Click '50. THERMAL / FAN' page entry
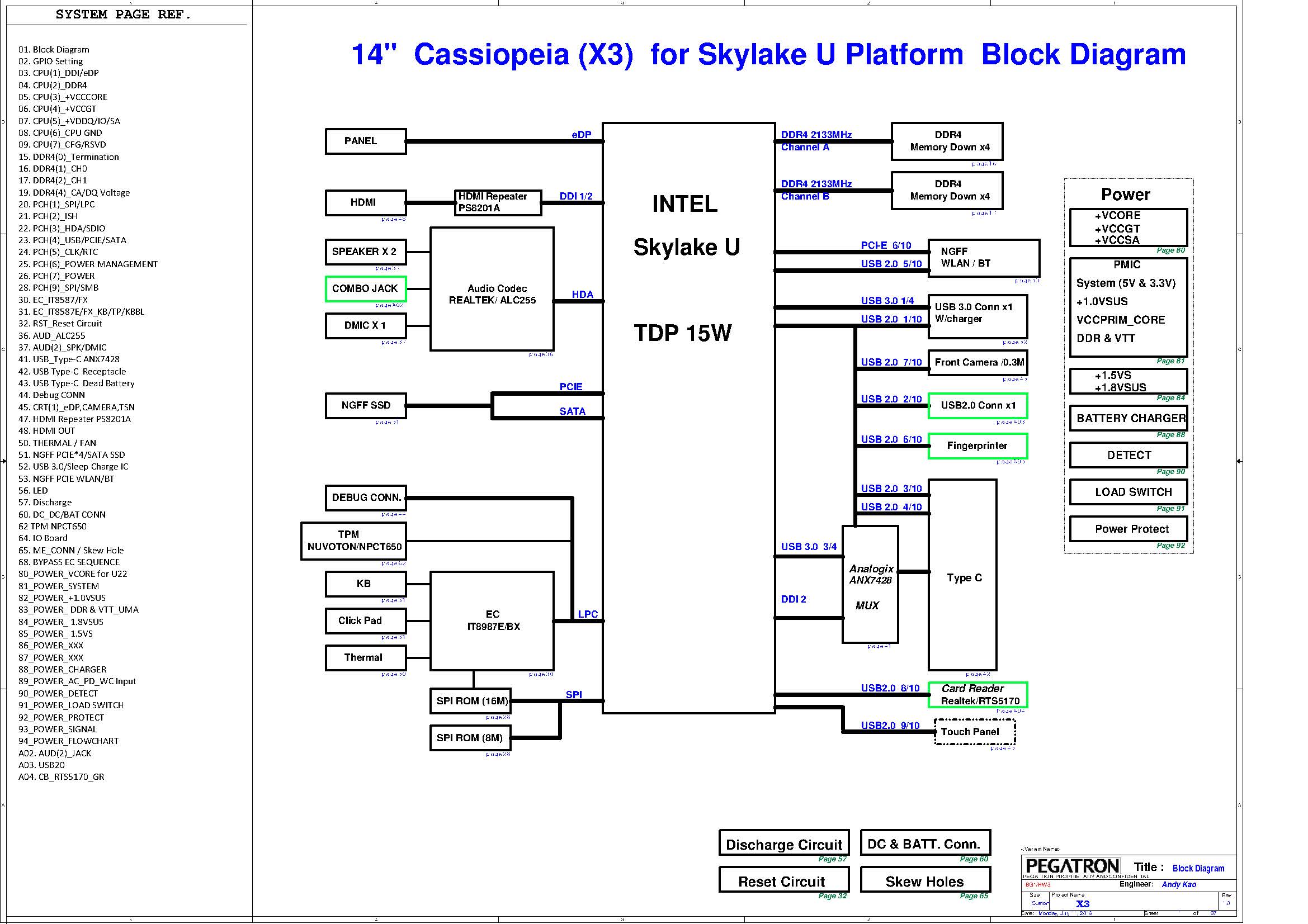The image size is (1308, 924). [57, 443]
